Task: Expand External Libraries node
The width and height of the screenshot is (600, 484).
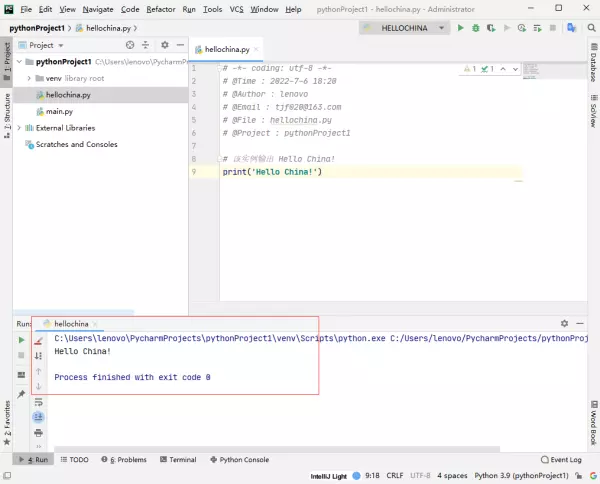Action: click(x=19, y=128)
